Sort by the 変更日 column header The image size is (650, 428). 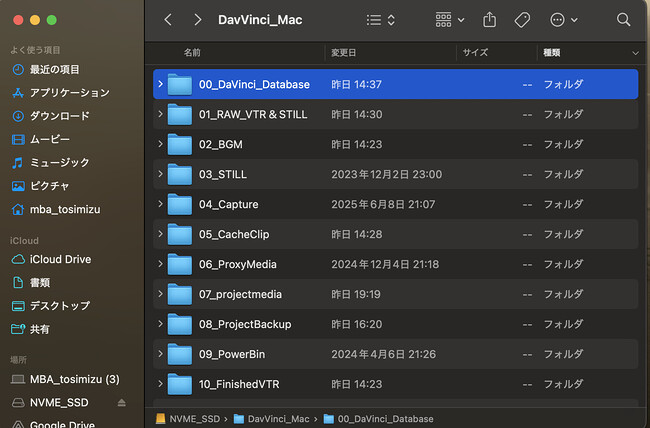343,53
